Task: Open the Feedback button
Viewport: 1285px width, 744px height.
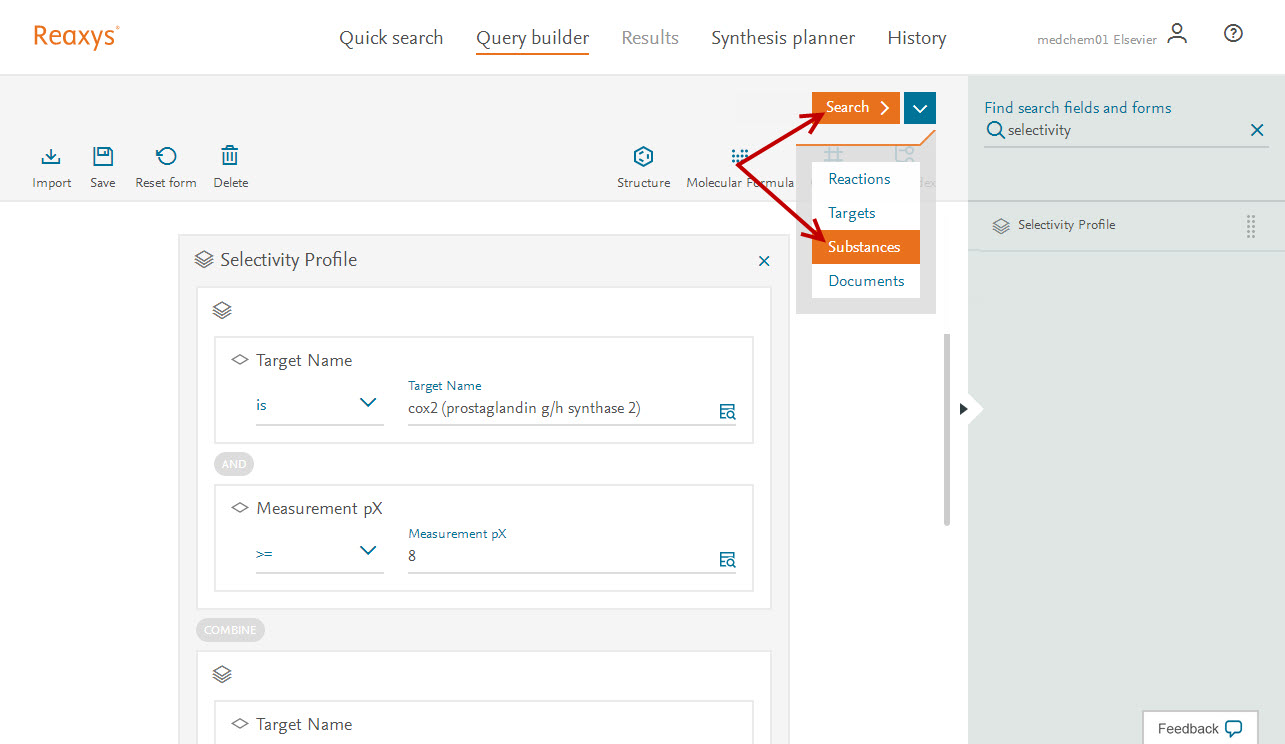Action: [1199, 728]
